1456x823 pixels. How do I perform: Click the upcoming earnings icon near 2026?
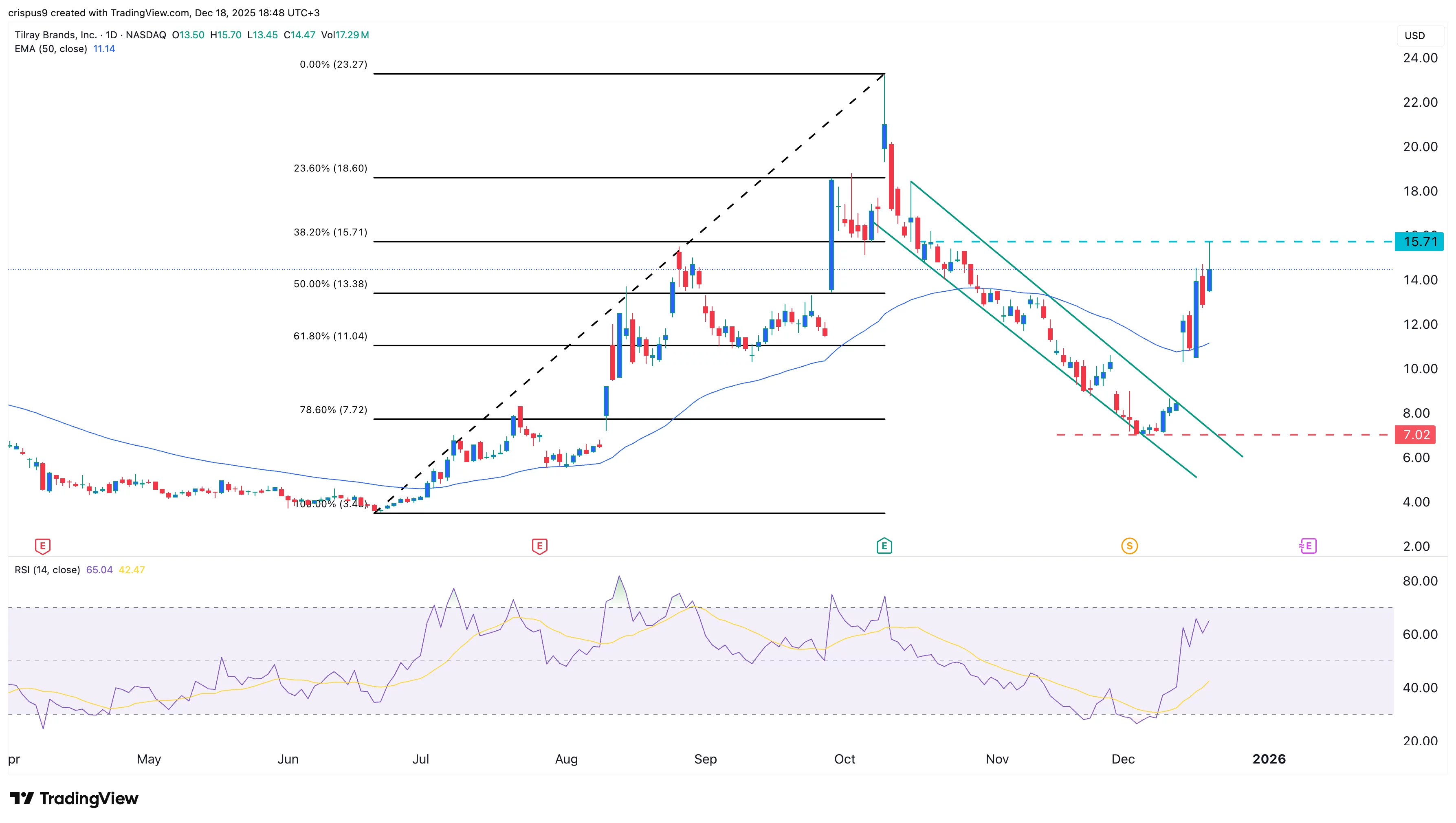[x=1307, y=546]
